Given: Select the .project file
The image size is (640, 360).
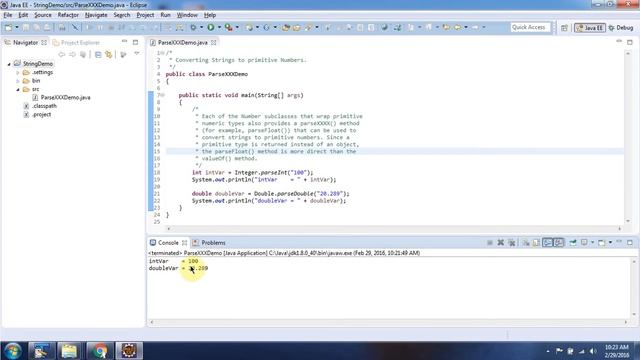Looking at the screenshot, I should click(42, 114).
